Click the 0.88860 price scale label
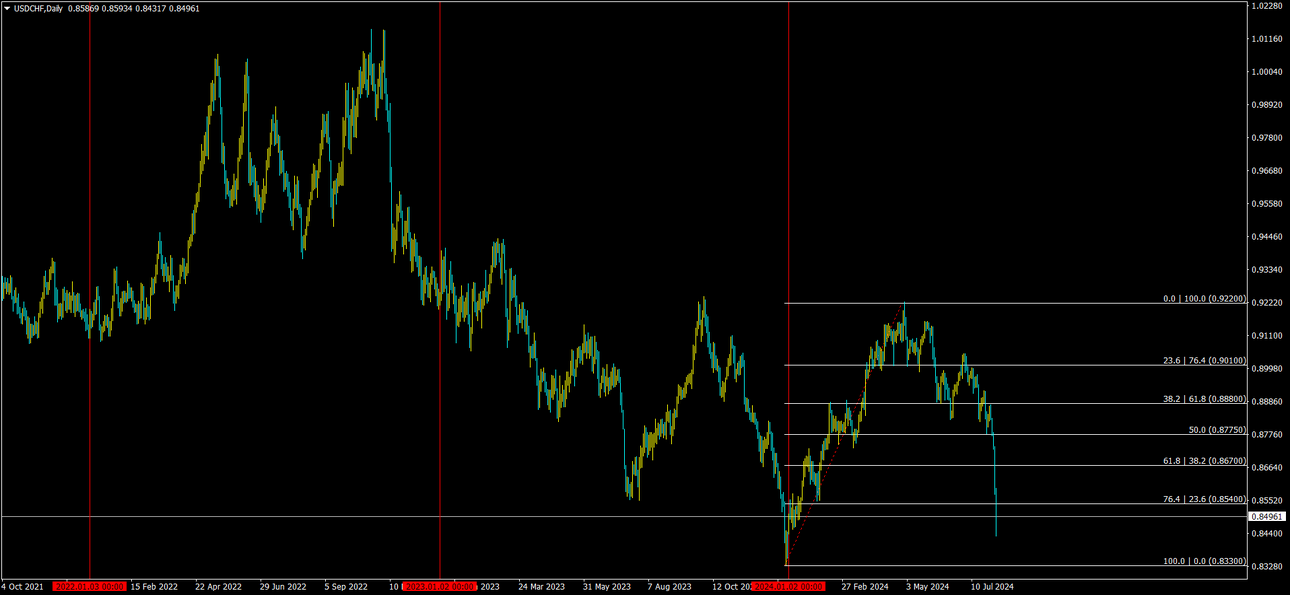 tap(1267, 402)
